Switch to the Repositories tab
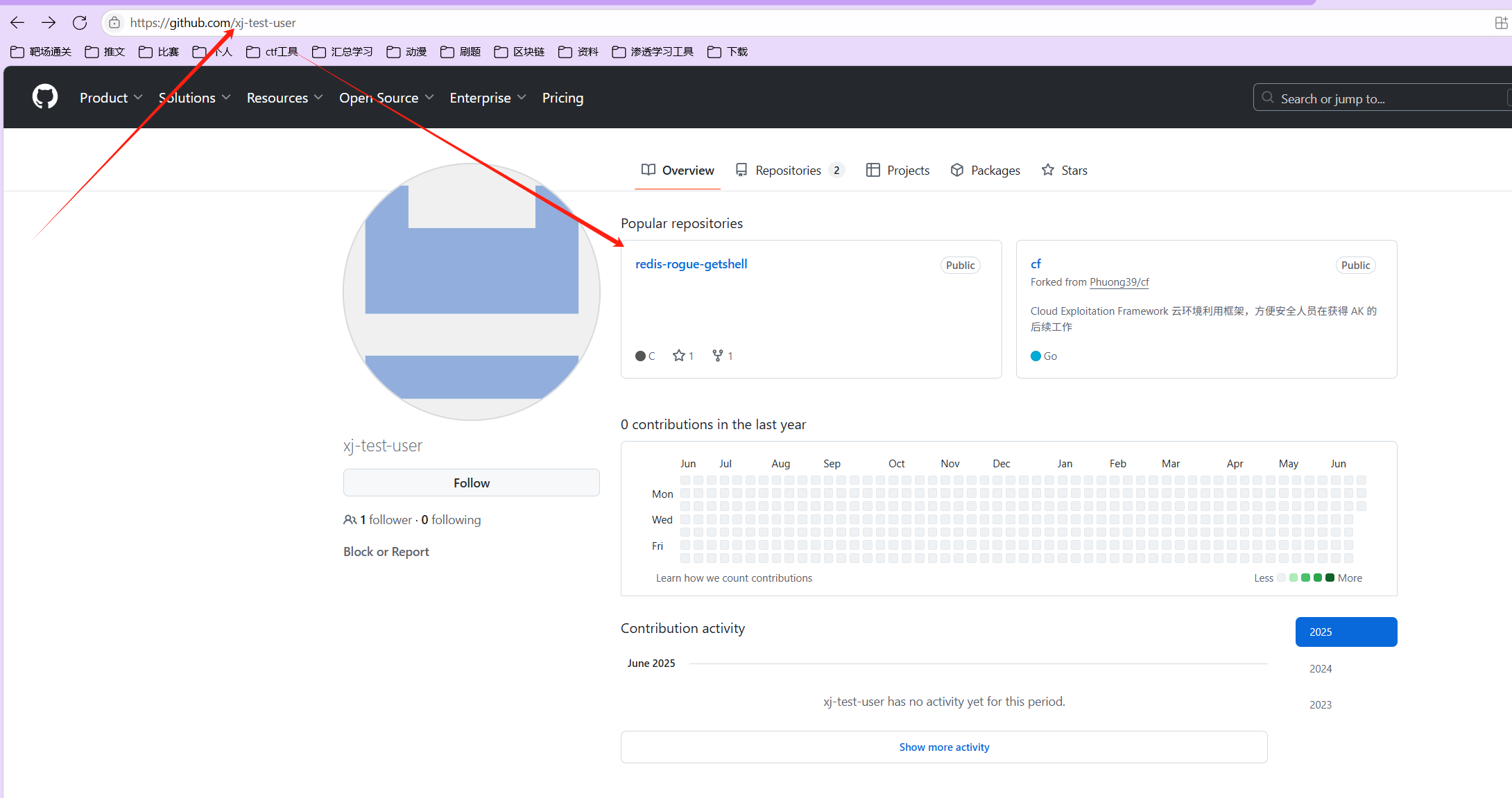The width and height of the screenshot is (1512, 798). [x=789, y=171]
